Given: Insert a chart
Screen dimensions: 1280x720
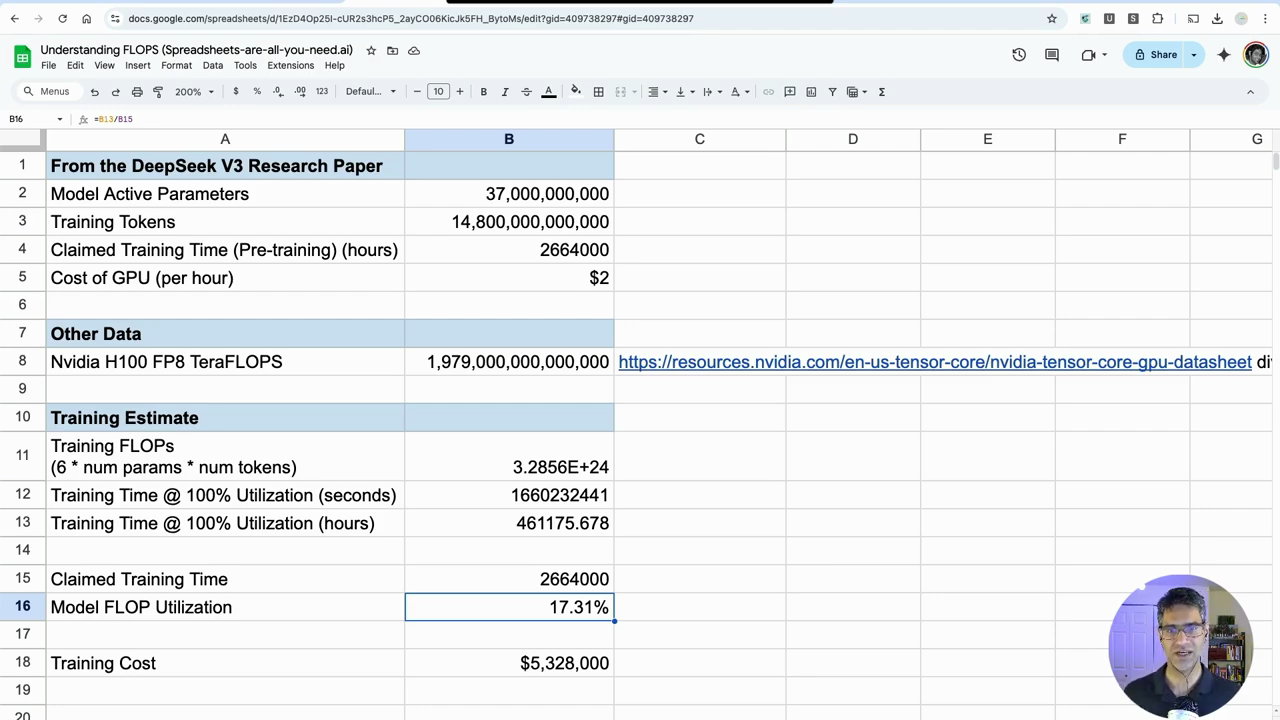Looking at the screenshot, I should [x=810, y=91].
